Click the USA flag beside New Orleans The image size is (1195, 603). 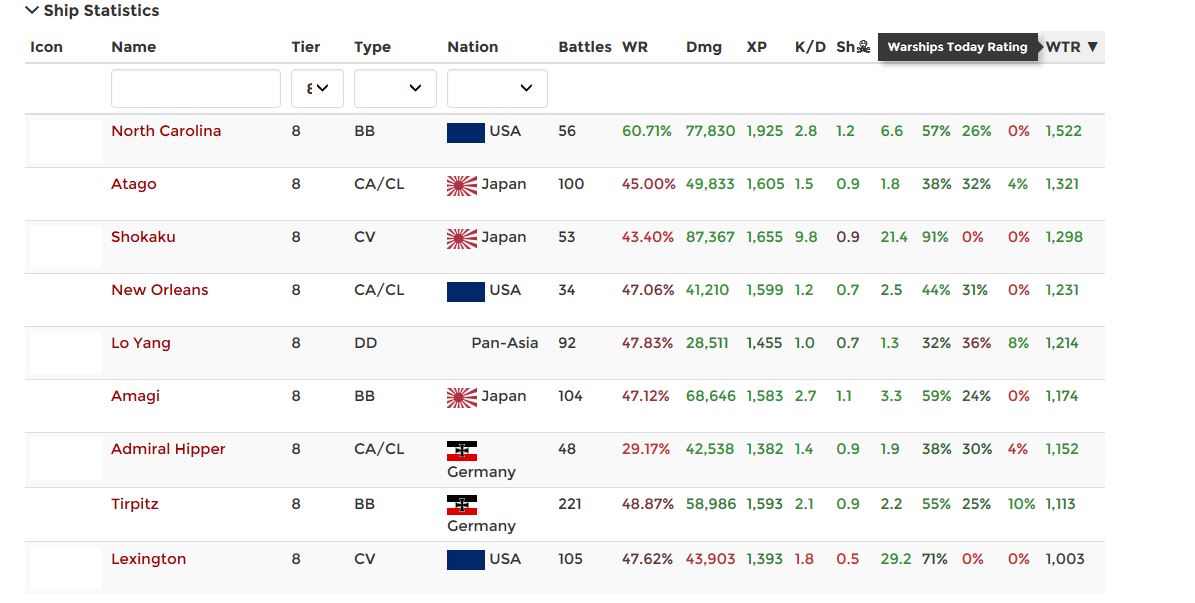[x=465, y=291]
